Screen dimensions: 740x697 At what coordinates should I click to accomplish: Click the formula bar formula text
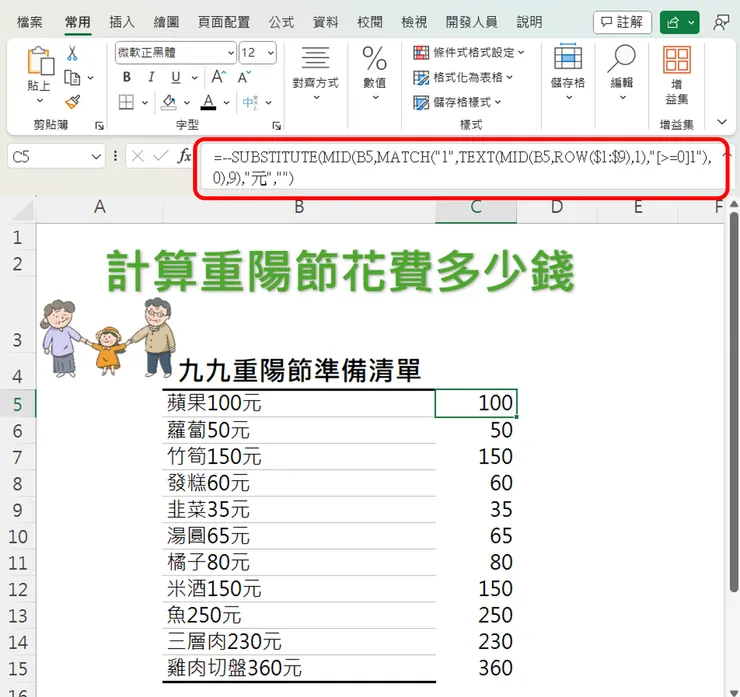[x=462, y=168]
